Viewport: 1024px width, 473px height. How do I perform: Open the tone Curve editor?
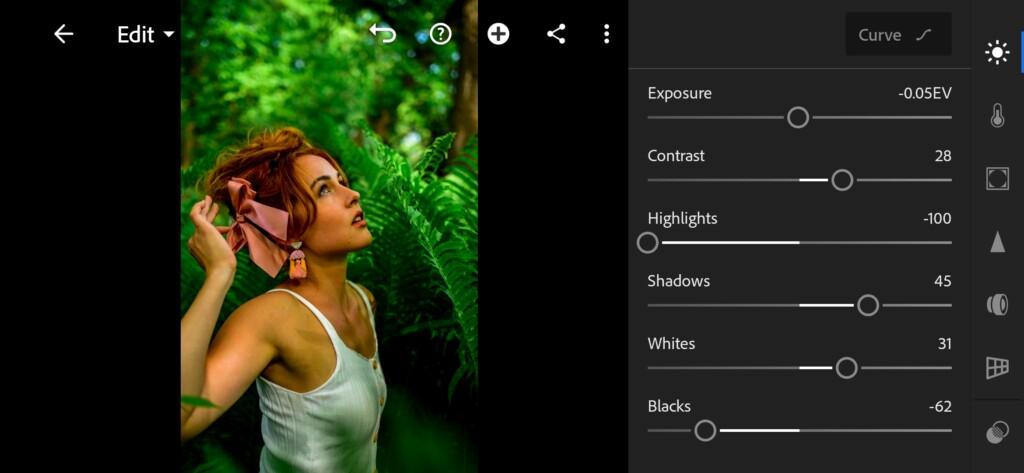tap(898, 35)
